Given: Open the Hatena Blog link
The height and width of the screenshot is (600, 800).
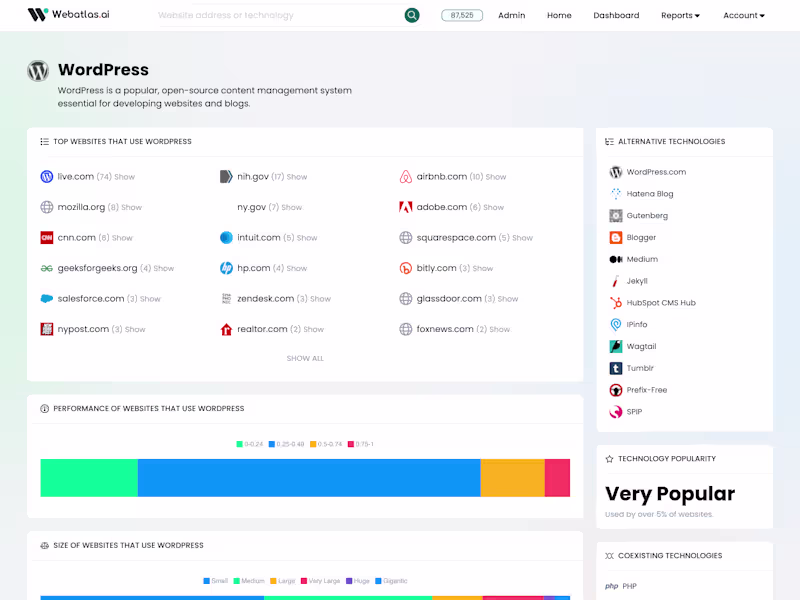Looking at the screenshot, I should tap(650, 194).
